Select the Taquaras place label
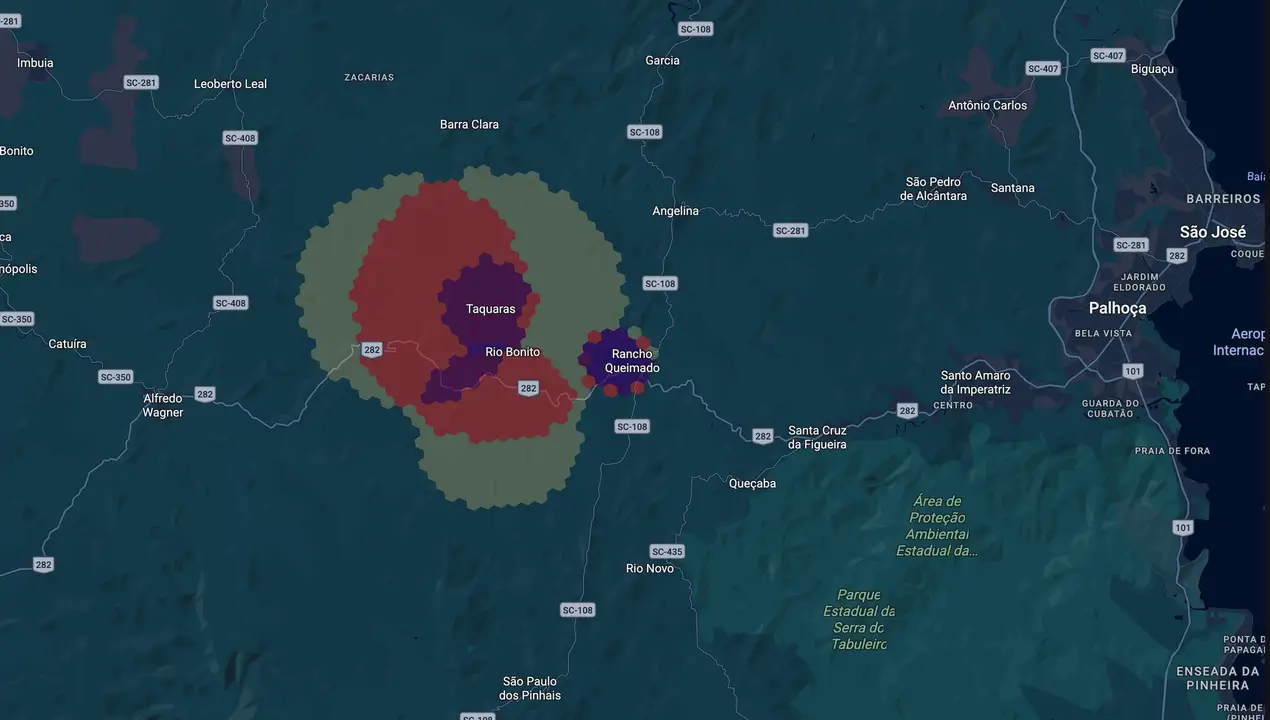The image size is (1270, 720). [491, 309]
